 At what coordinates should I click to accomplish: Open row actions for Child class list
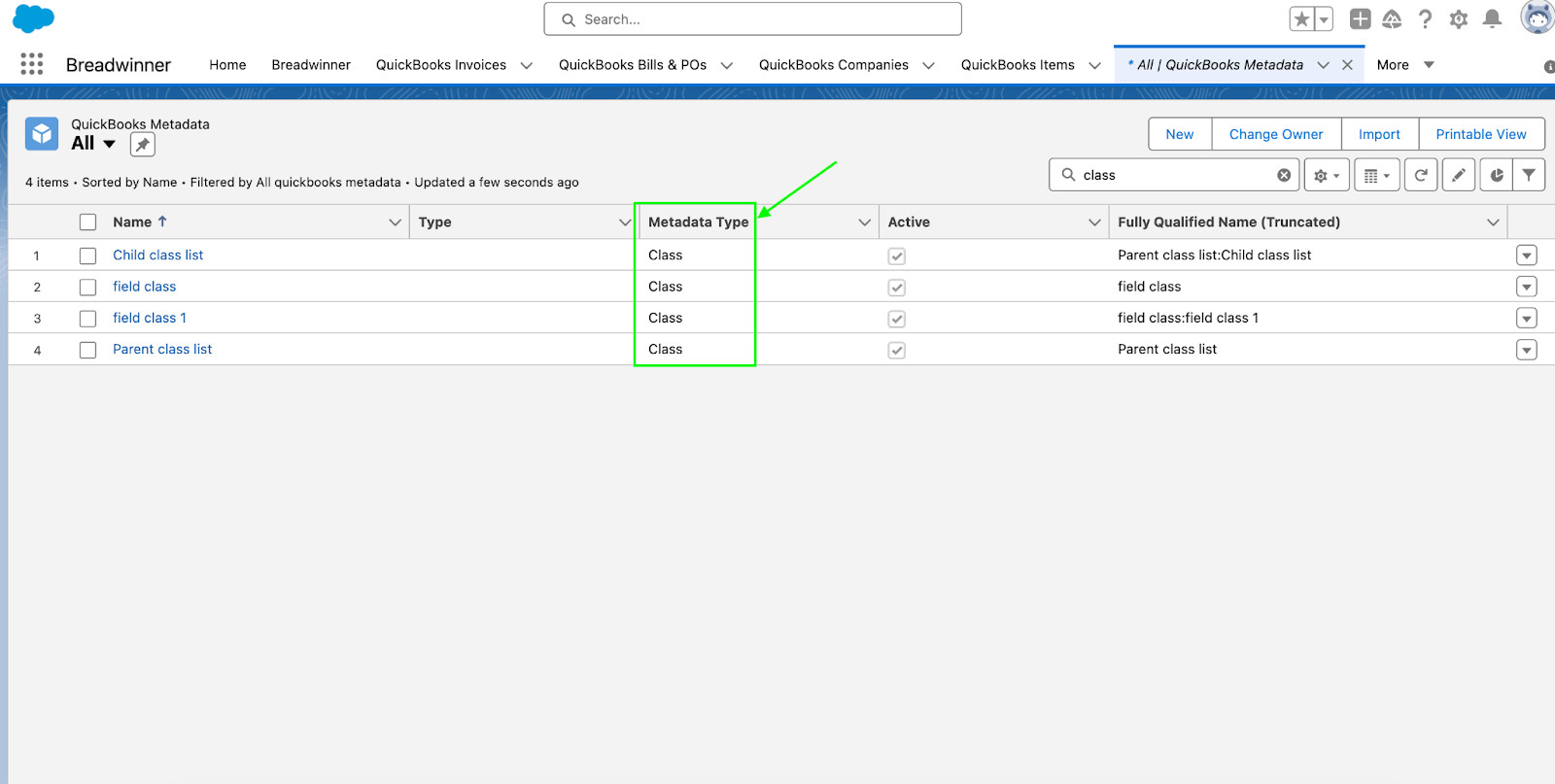pos(1527,256)
